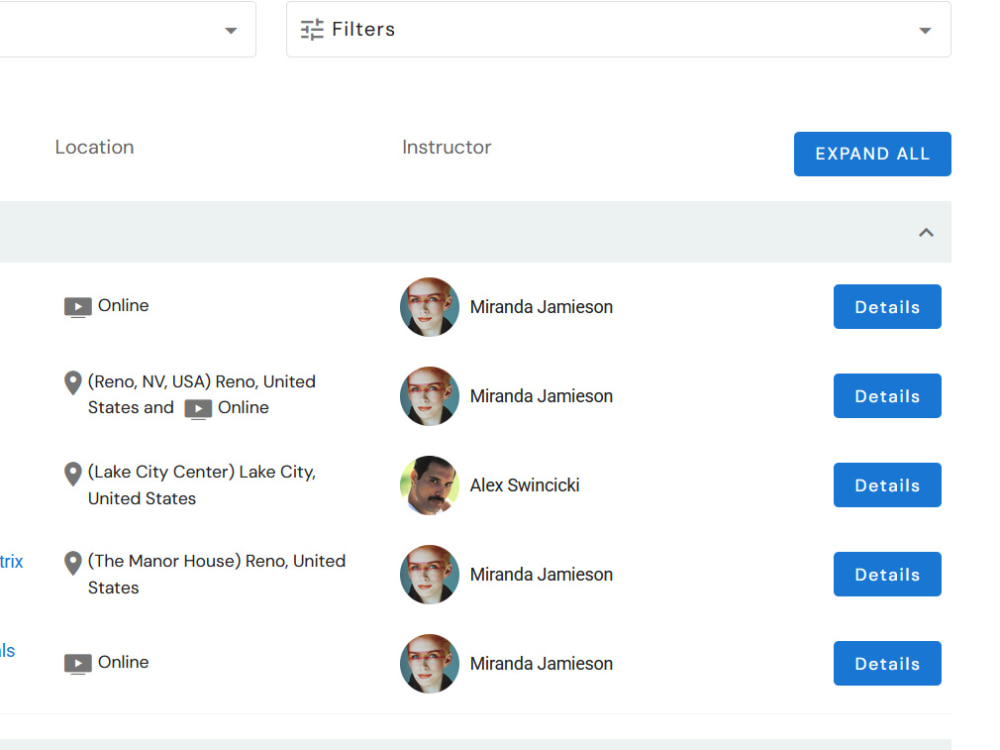Viewport: 1000px width, 750px height.
Task: Click Miranda Jamieson's avatar in first row
Action: click(429, 307)
